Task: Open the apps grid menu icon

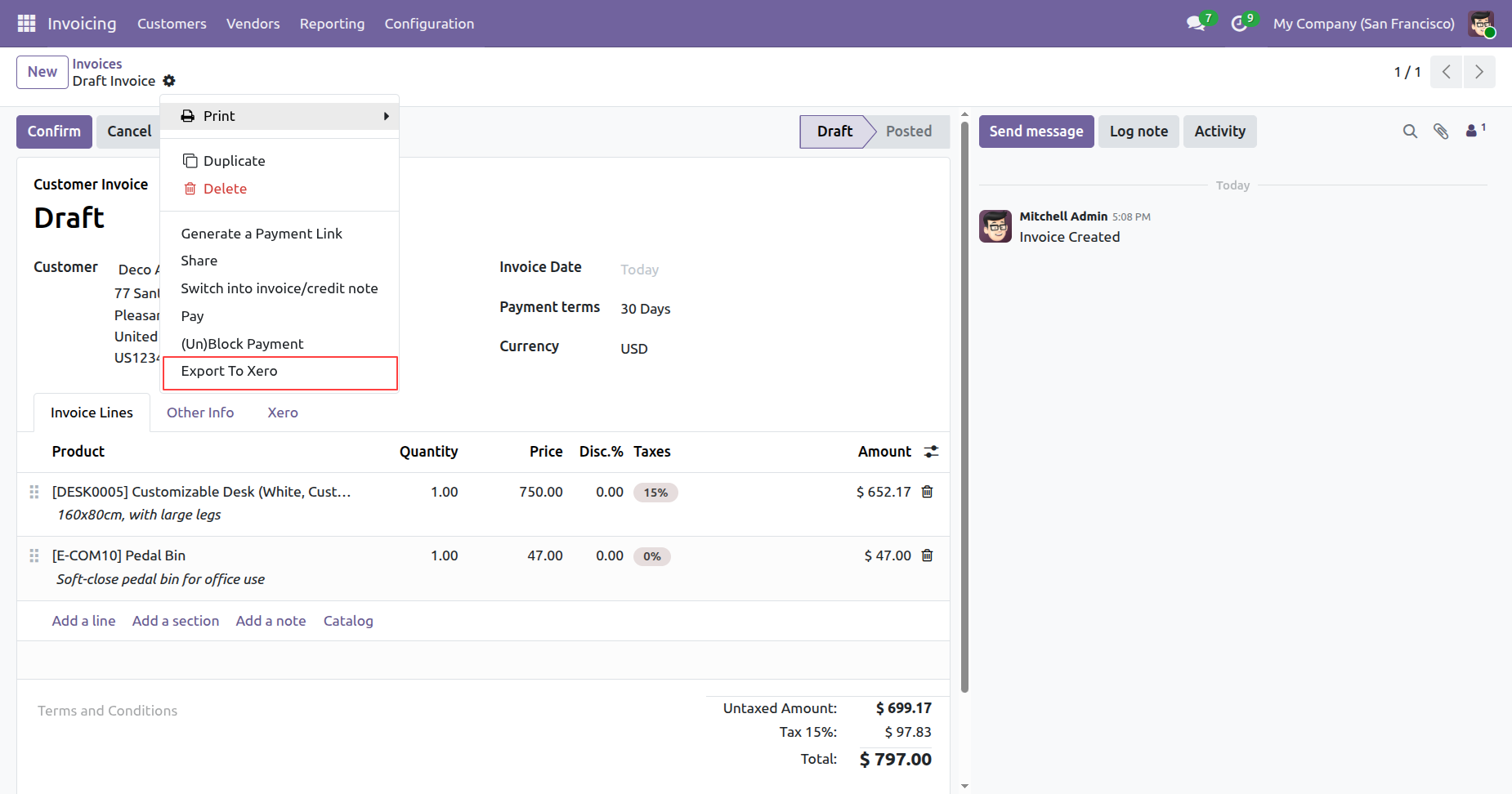Action: coord(26,24)
